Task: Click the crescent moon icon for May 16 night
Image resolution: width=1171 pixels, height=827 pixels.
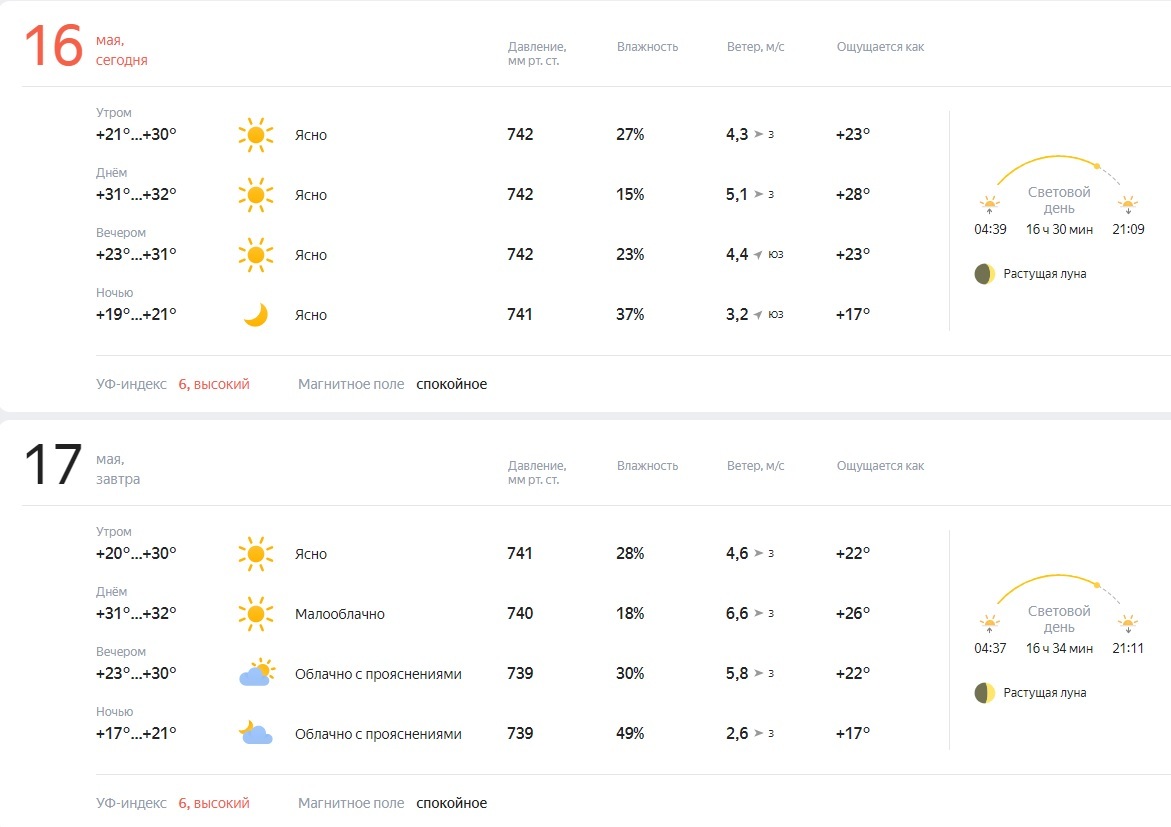Action: (256, 315)
